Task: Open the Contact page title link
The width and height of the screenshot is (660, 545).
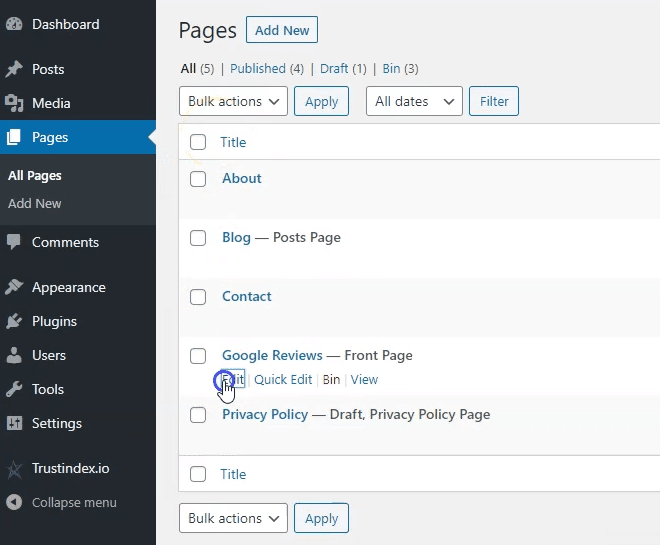Action: click(247, 296)
